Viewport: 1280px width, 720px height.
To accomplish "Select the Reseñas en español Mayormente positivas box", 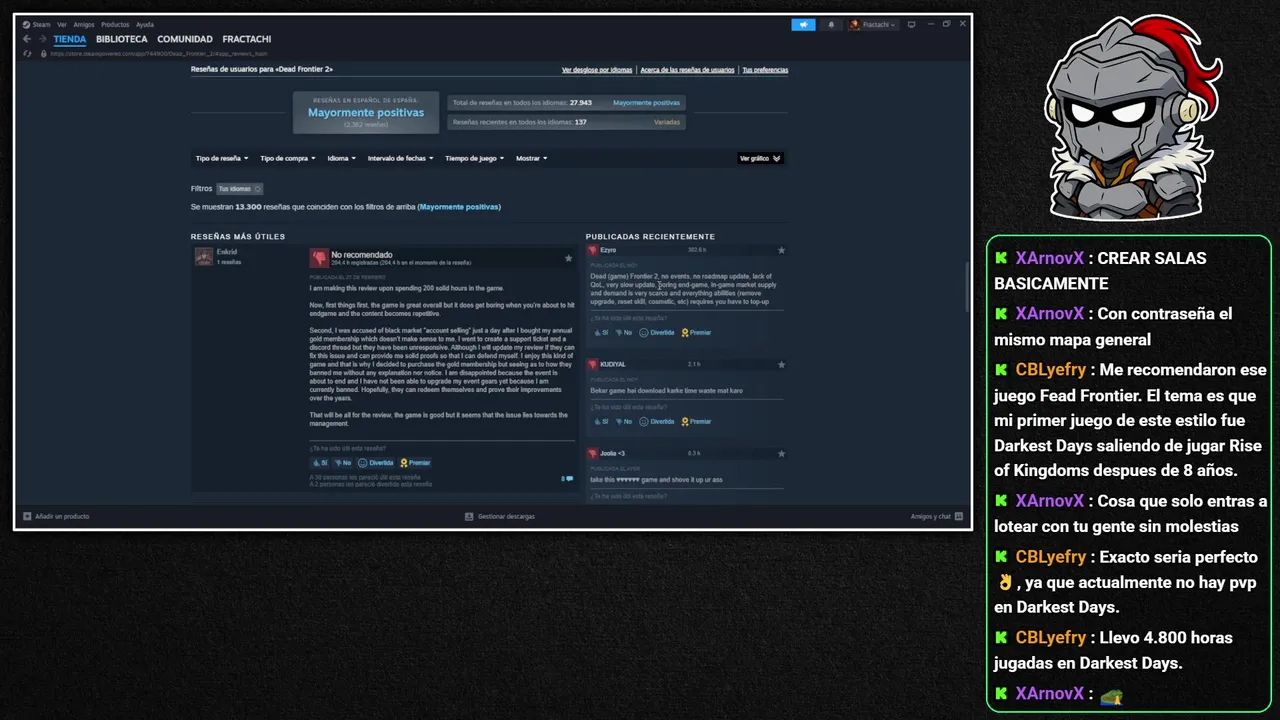I will (366, 113).
